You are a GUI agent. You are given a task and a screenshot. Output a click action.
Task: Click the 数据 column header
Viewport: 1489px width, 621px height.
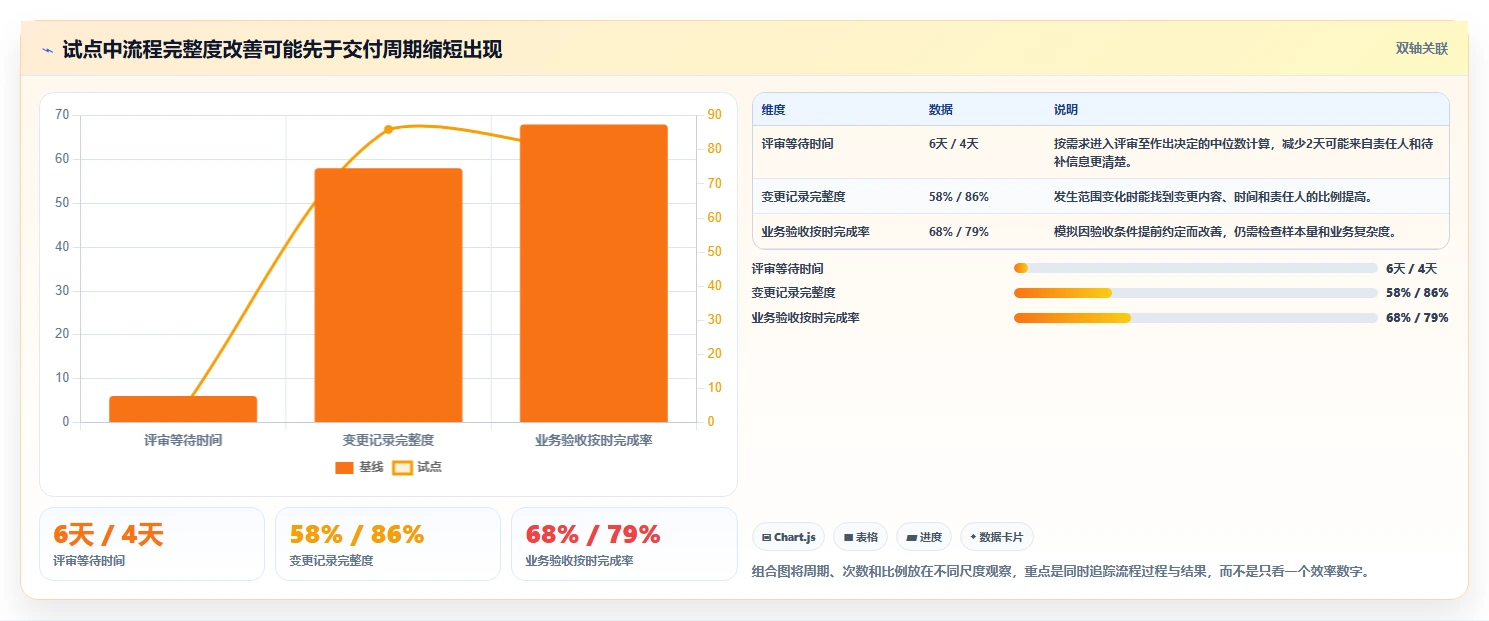tap(940, 110)
